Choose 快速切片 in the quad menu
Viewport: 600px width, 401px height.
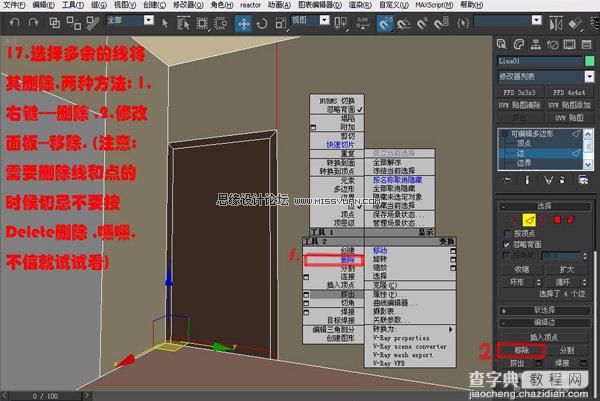click(x=340, y=145)
